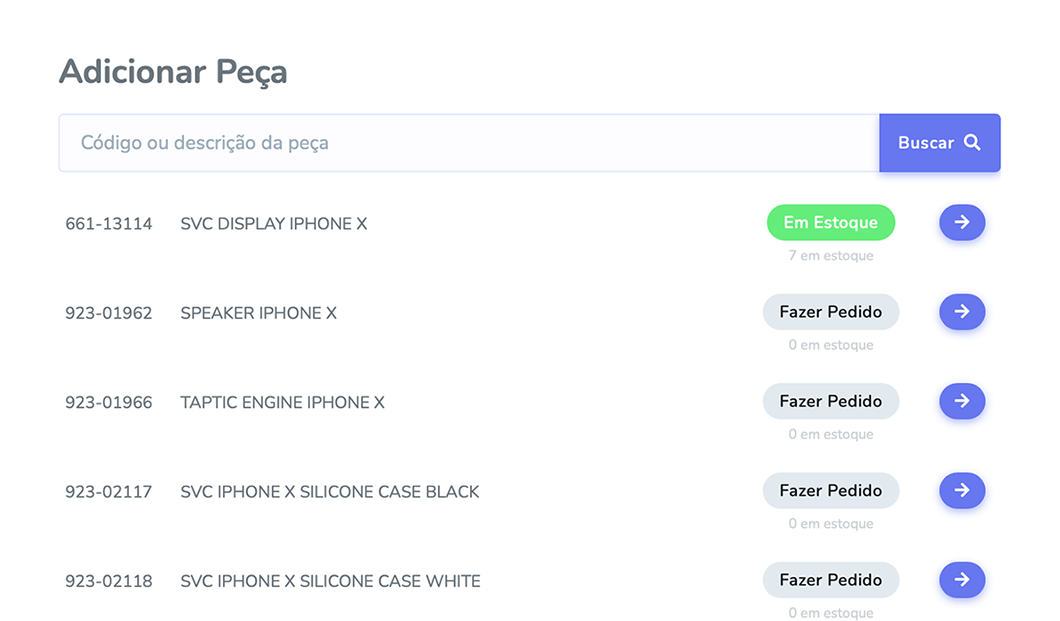Add the SILICONE CASE BLACK part via arrow
Image resolution: width=1060 pixels, height=621 pixels.
(961, 491)
